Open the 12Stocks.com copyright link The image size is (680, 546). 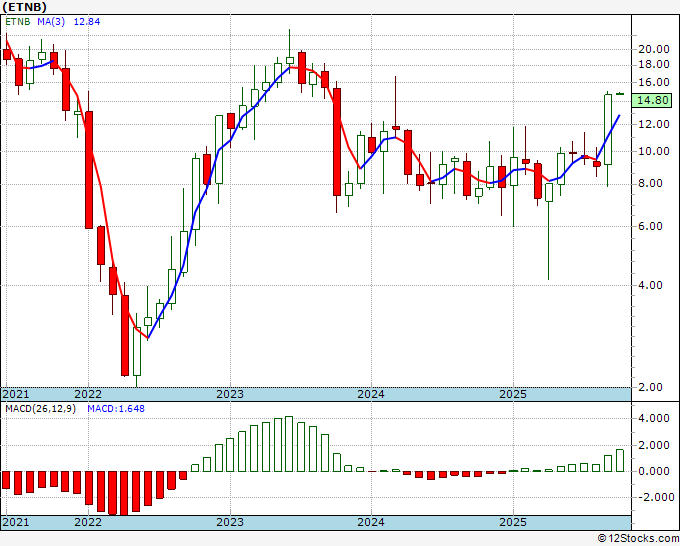point(638,539)
